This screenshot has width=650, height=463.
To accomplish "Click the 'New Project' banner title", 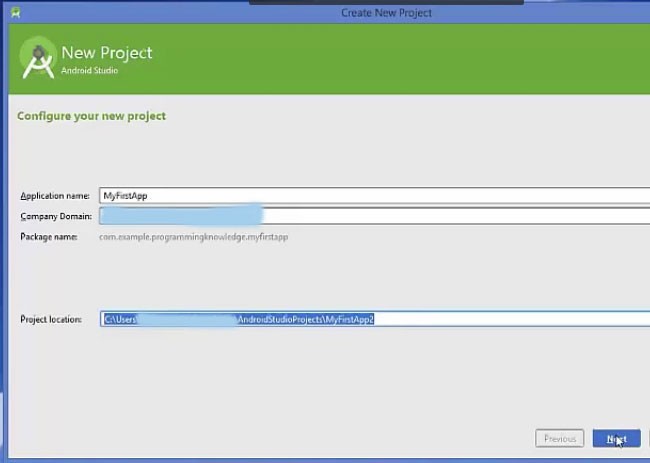I will (107, 53).
